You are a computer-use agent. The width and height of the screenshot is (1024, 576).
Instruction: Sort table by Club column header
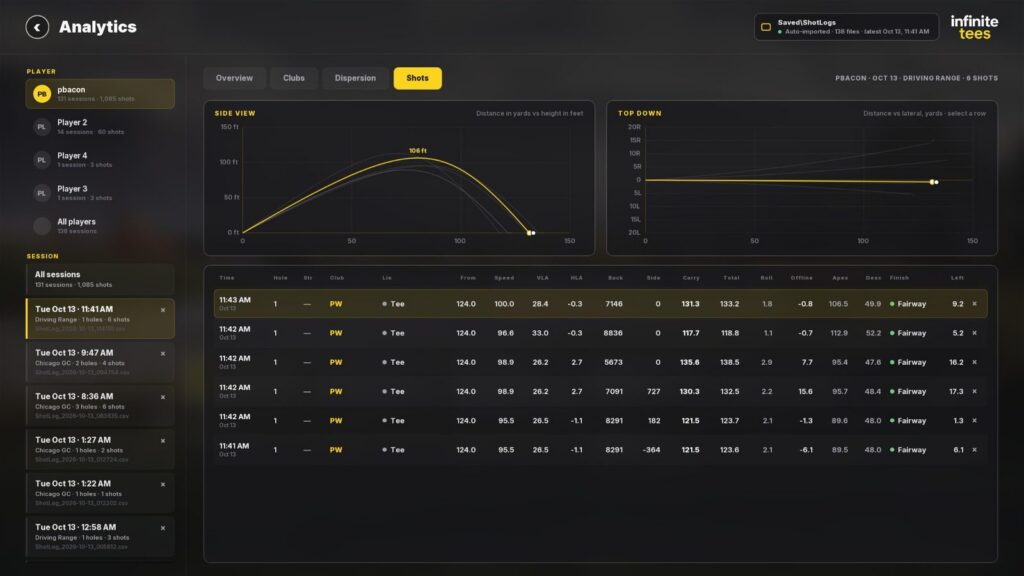point(337,278)
